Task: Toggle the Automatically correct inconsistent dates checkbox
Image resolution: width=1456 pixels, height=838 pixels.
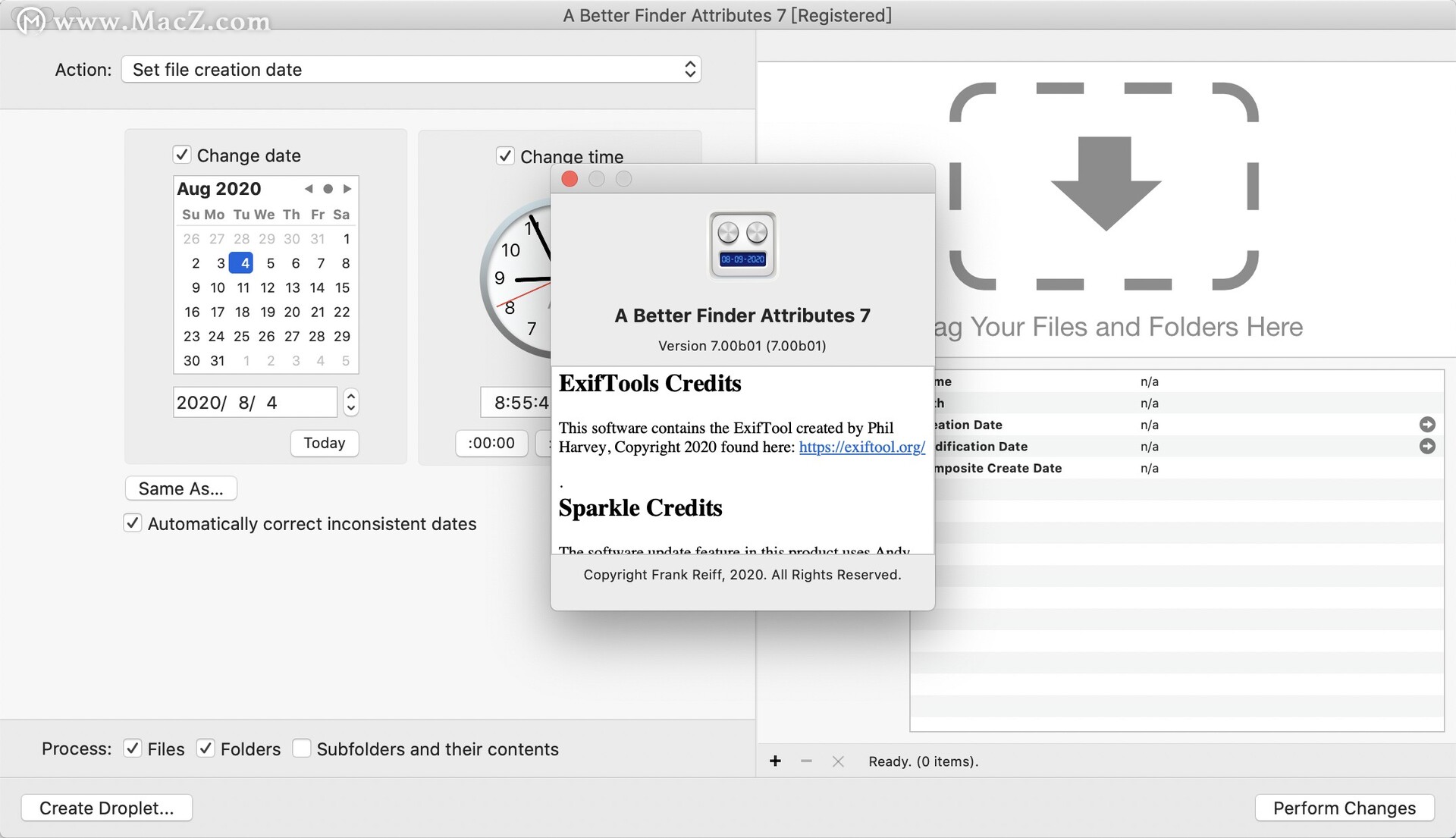Action: pyautogui.click(x=133, y=524)
